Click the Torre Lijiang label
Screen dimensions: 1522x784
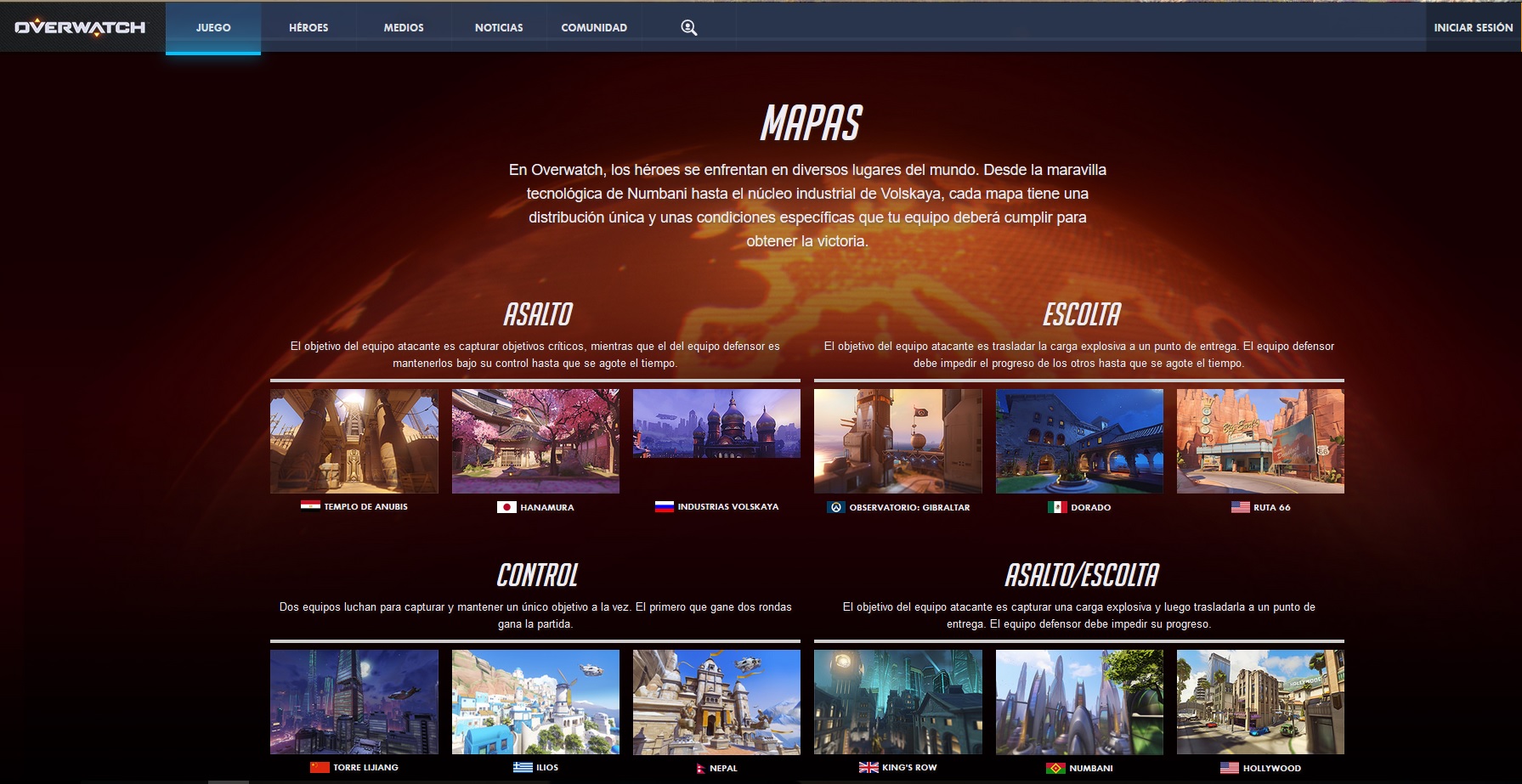(x=365, y=767)
